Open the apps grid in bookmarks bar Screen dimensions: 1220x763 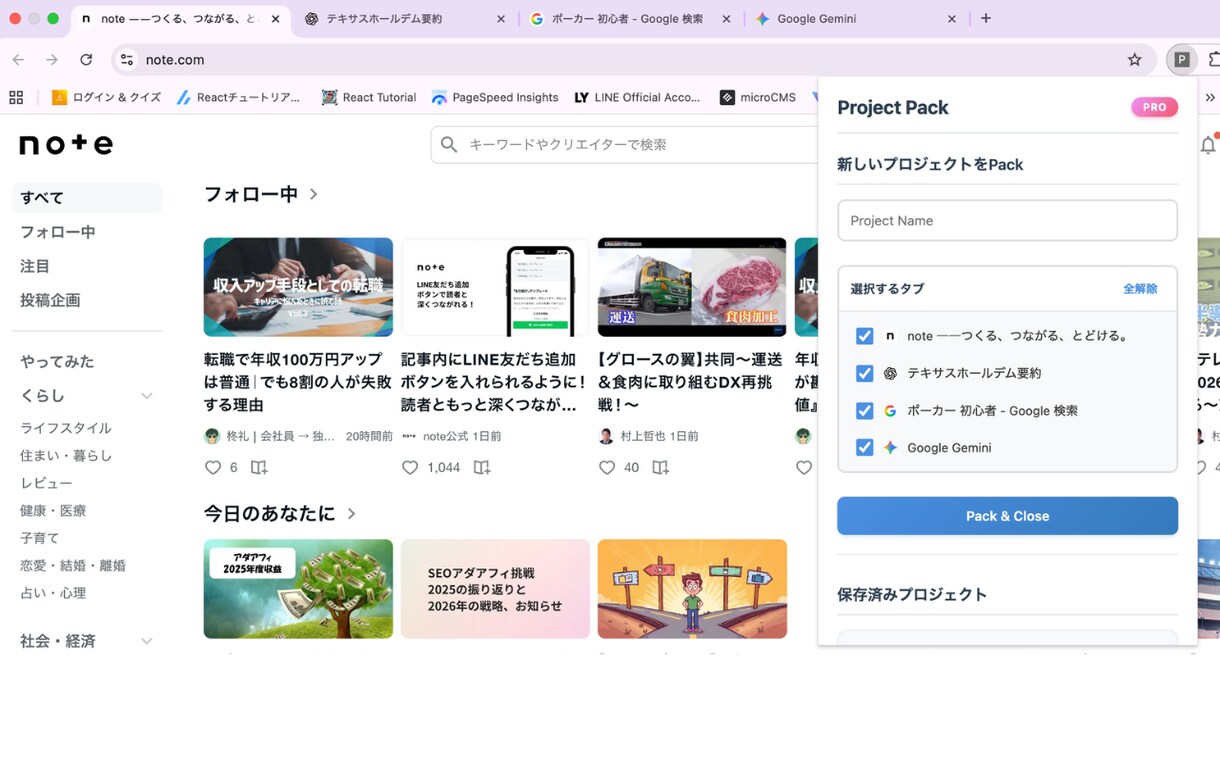tap(16, 97)
